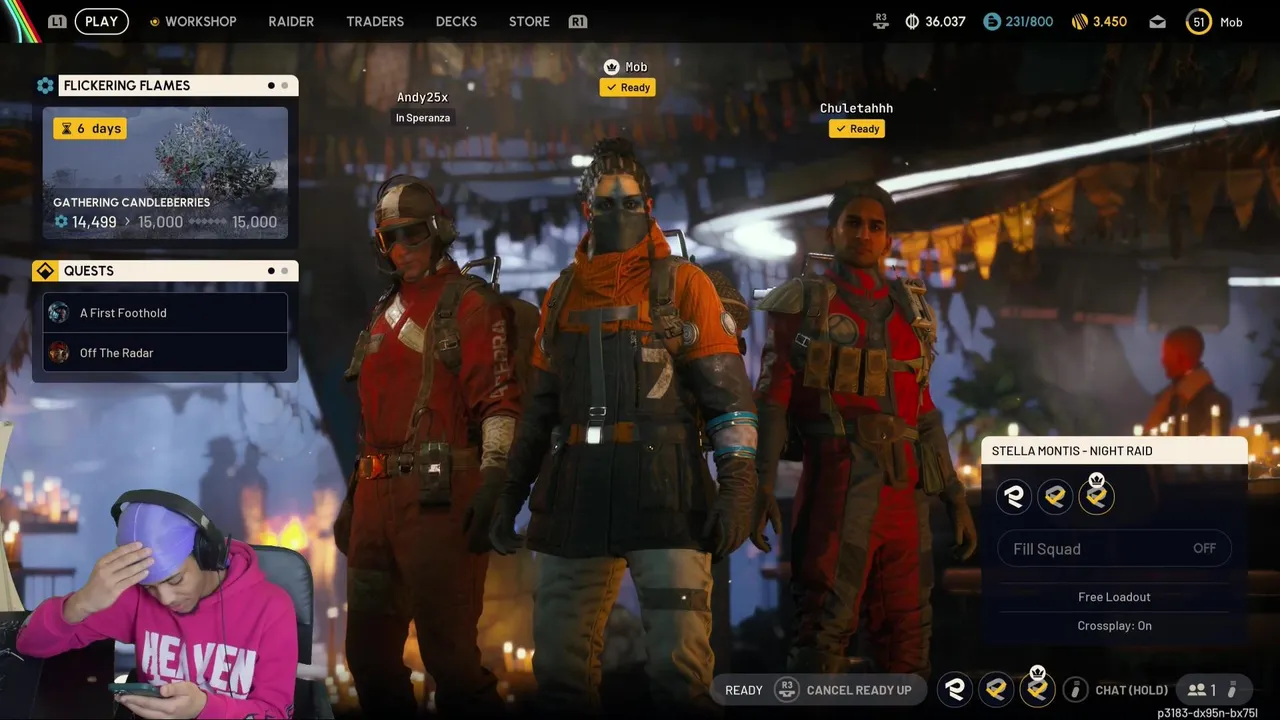Click the white squad emblem in the Stella Montis panel
The height and width of the screenshot is (720, 1280).
tap(1014, 496)
